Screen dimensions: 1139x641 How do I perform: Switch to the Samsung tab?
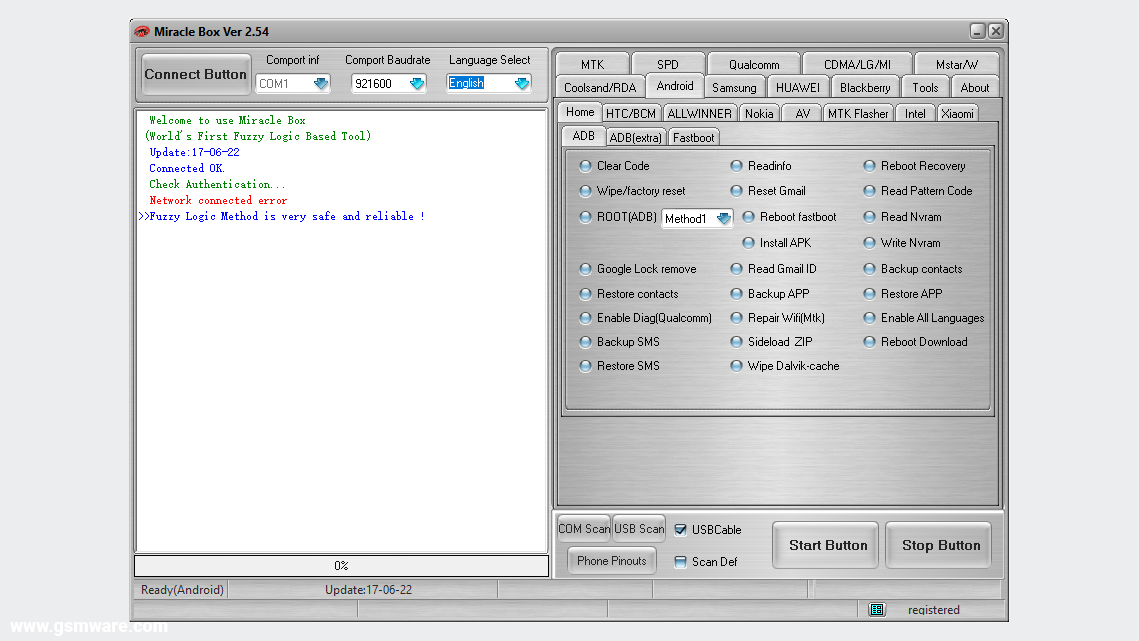pos(734,88)
